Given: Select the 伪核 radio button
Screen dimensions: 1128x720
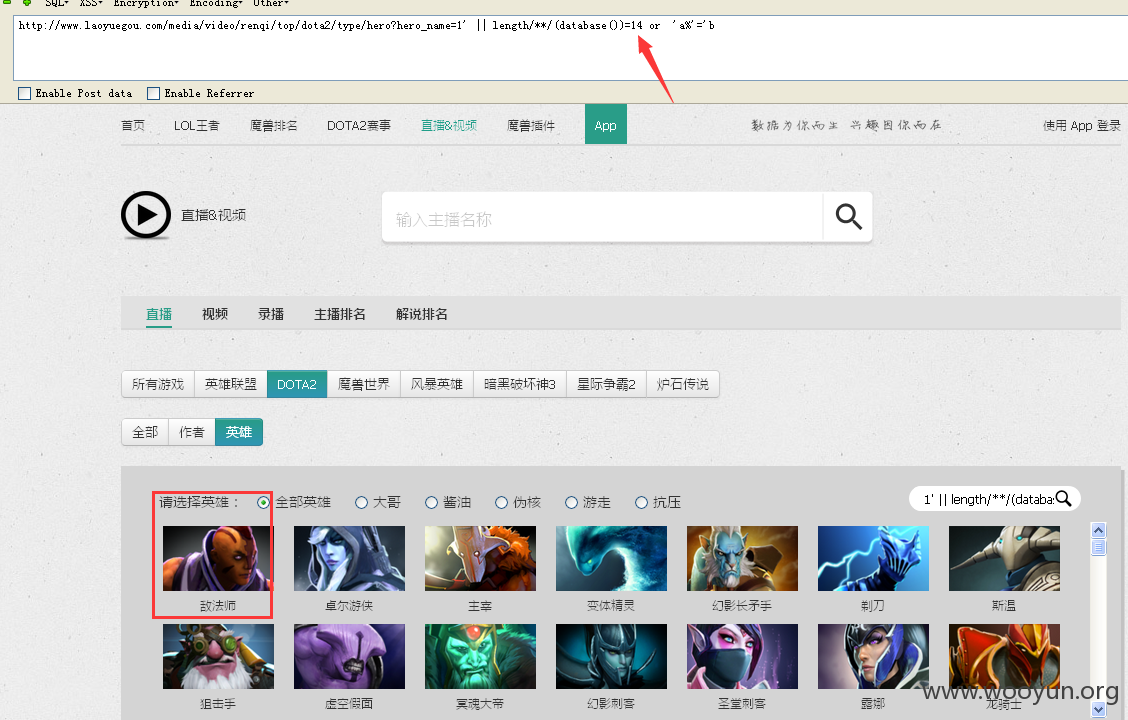Looking at the screenshot, I should (501, 502).
